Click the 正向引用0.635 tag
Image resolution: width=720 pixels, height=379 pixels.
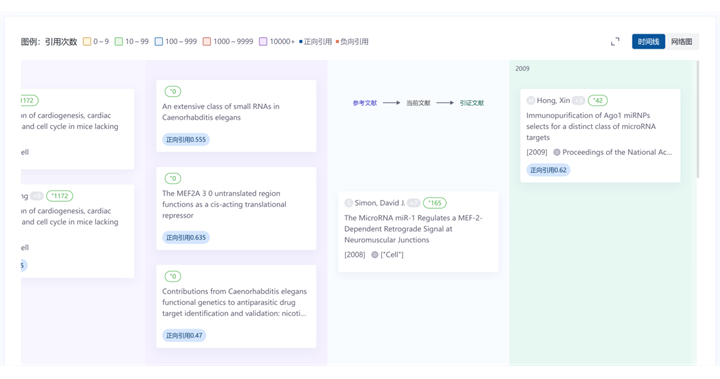pos(186,237)
